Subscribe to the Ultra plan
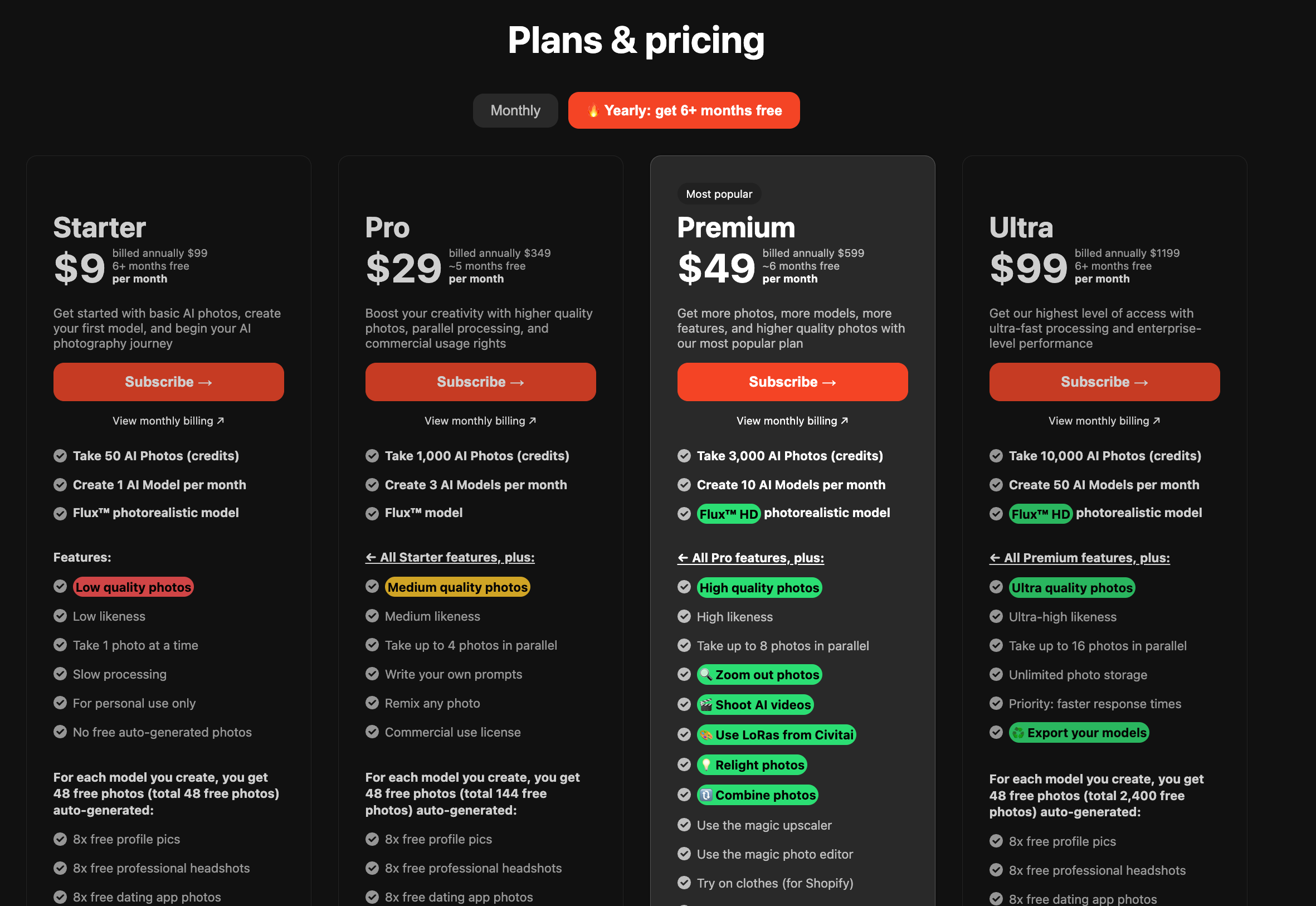 (1104, 382)
